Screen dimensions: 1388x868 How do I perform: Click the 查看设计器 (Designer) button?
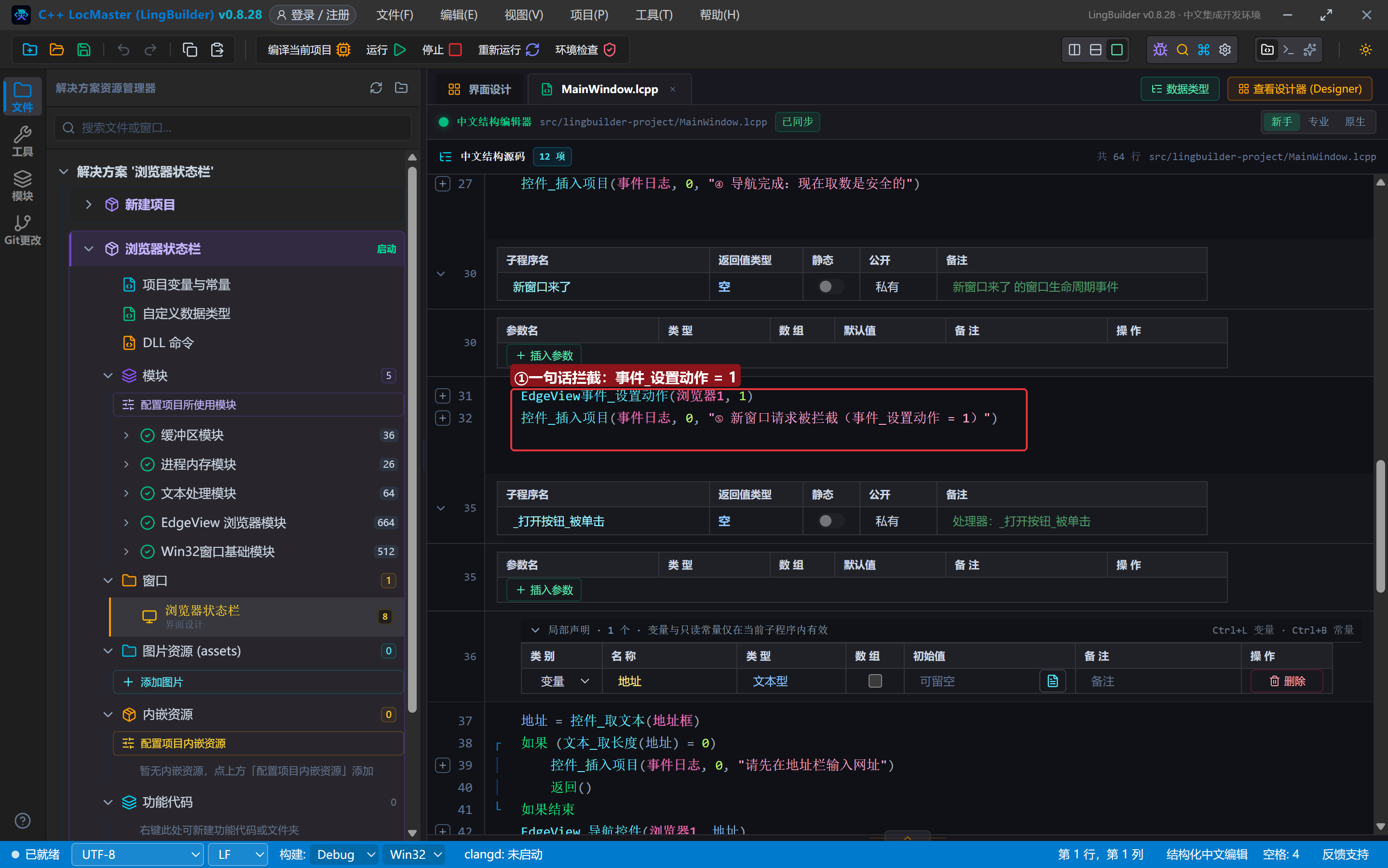coord(1299,89)
